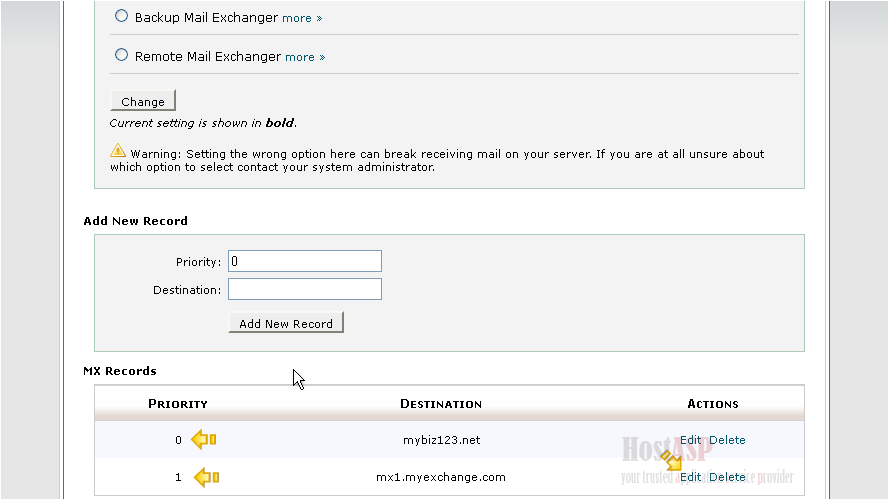The height and width of the screenshot is (500, 889).
Task: Click the Priority column header
Action: pyautogui.click(x=177, y=404)
